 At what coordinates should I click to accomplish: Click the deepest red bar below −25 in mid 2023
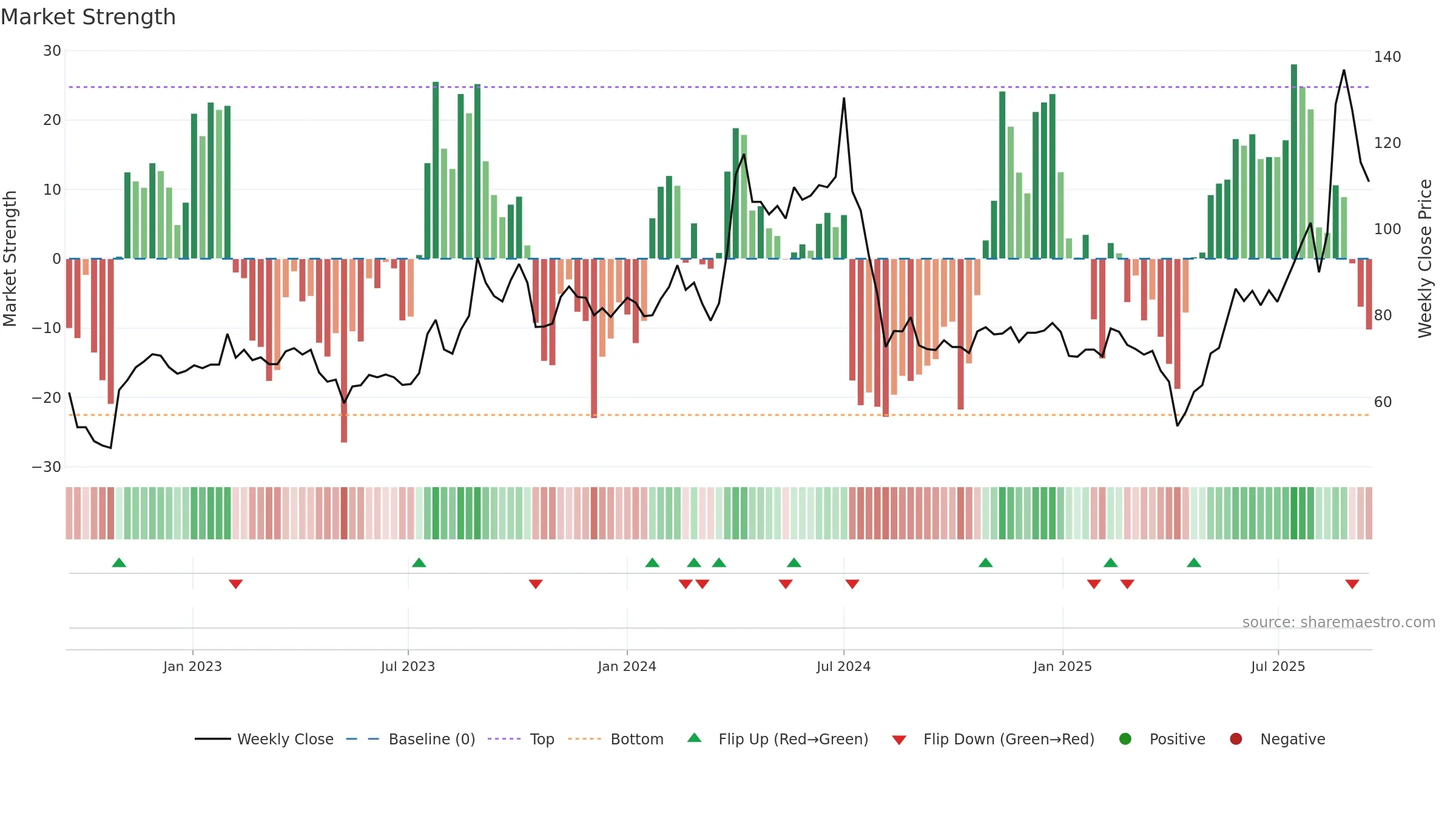coord(344,351)
